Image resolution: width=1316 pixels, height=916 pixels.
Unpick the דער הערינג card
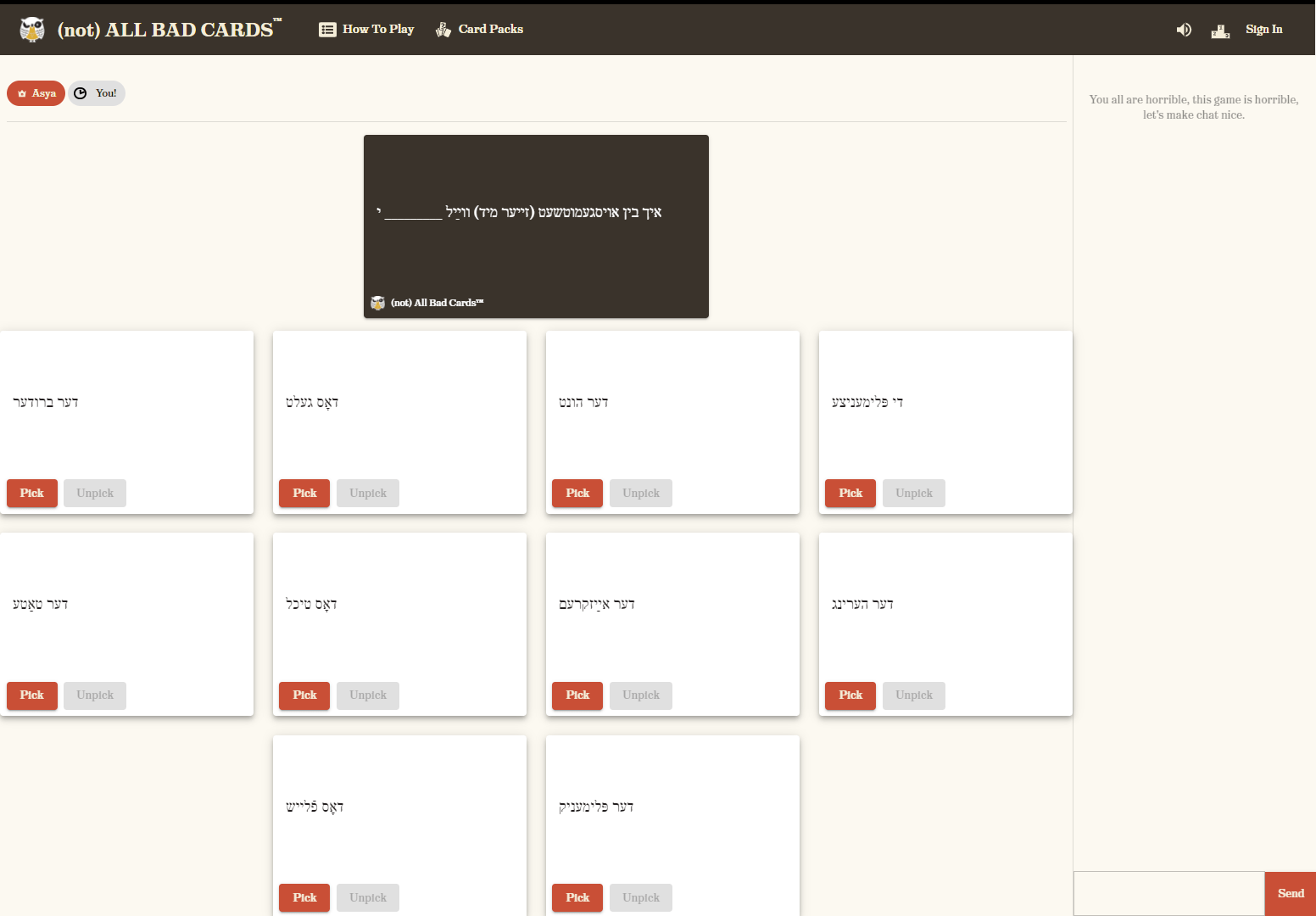pyautogui.click(x=914, y=695)
